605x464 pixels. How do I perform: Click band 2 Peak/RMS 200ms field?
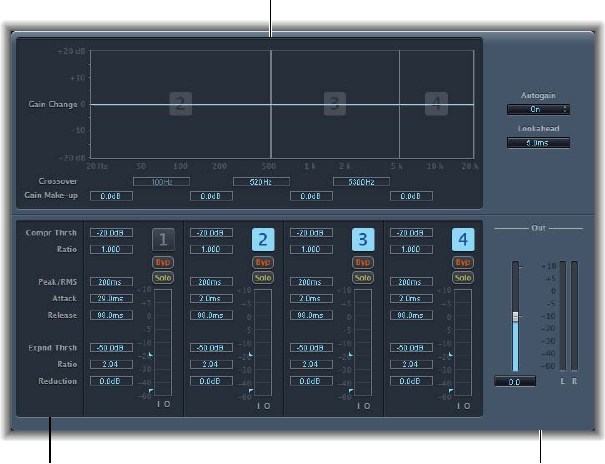coord(211,282)
